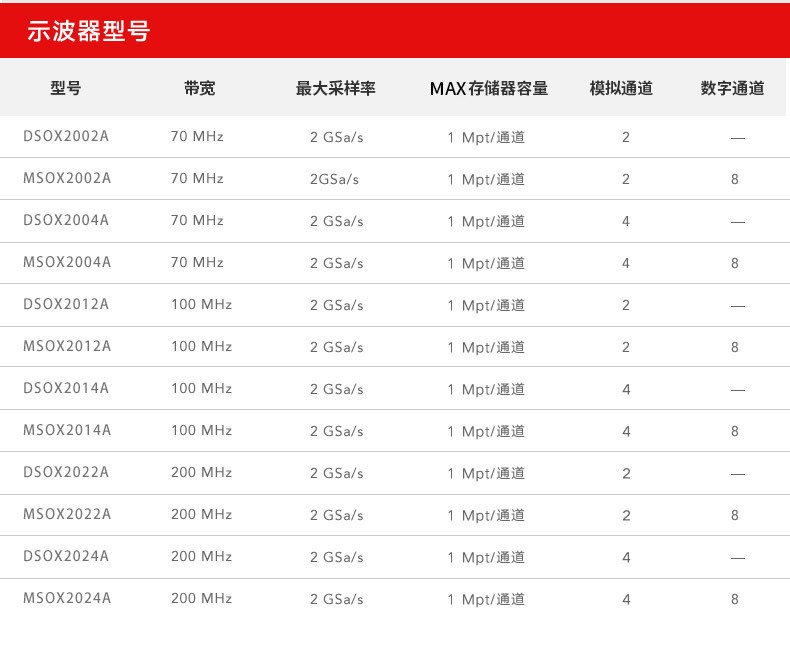Click the 型号 column header
Viewport: 790px width, 650px height.
point(66,88)
